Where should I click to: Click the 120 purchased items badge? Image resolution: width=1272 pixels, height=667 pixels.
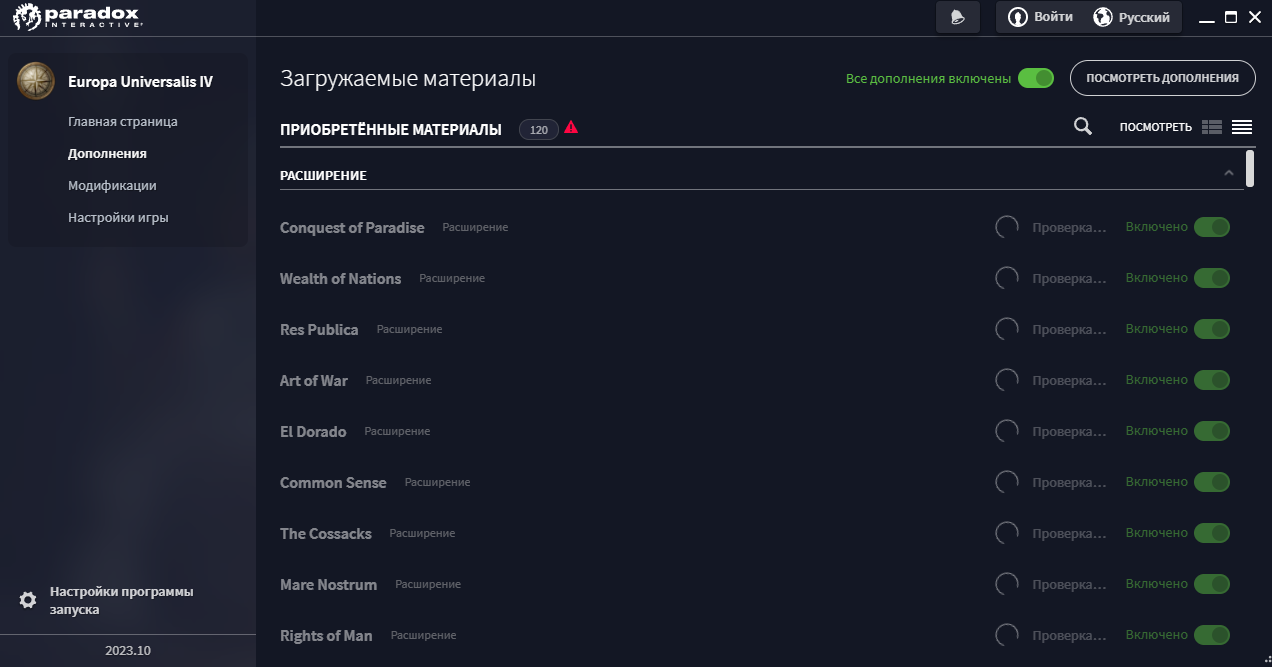539,129
